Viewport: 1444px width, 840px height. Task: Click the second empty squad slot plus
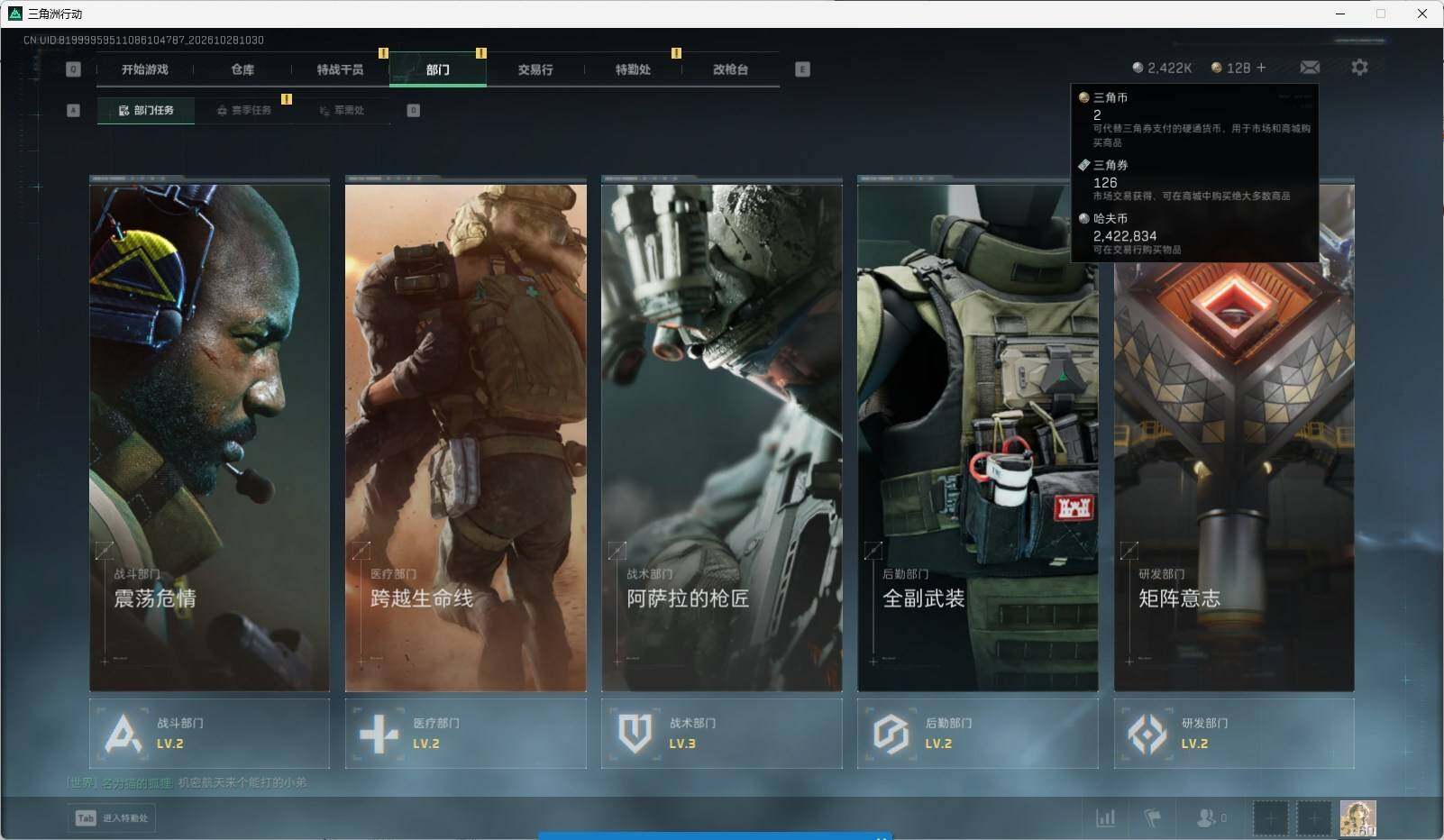pyautogui.click(x=1313, y=818)
